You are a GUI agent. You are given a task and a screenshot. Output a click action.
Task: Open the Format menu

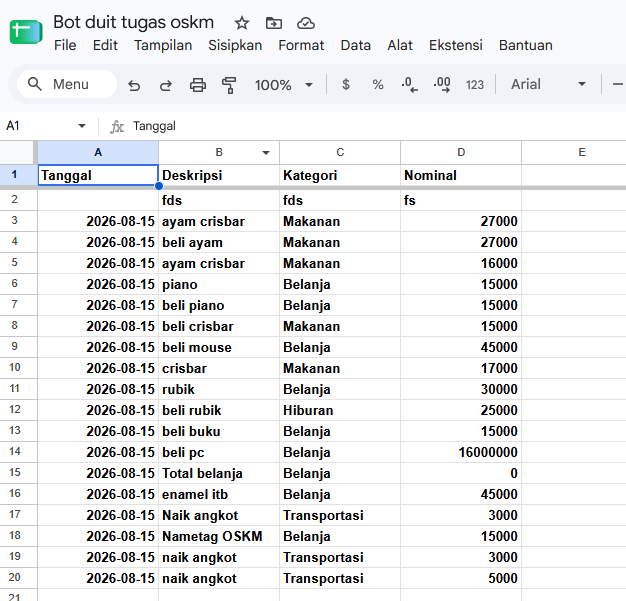[x=301, y=46]
